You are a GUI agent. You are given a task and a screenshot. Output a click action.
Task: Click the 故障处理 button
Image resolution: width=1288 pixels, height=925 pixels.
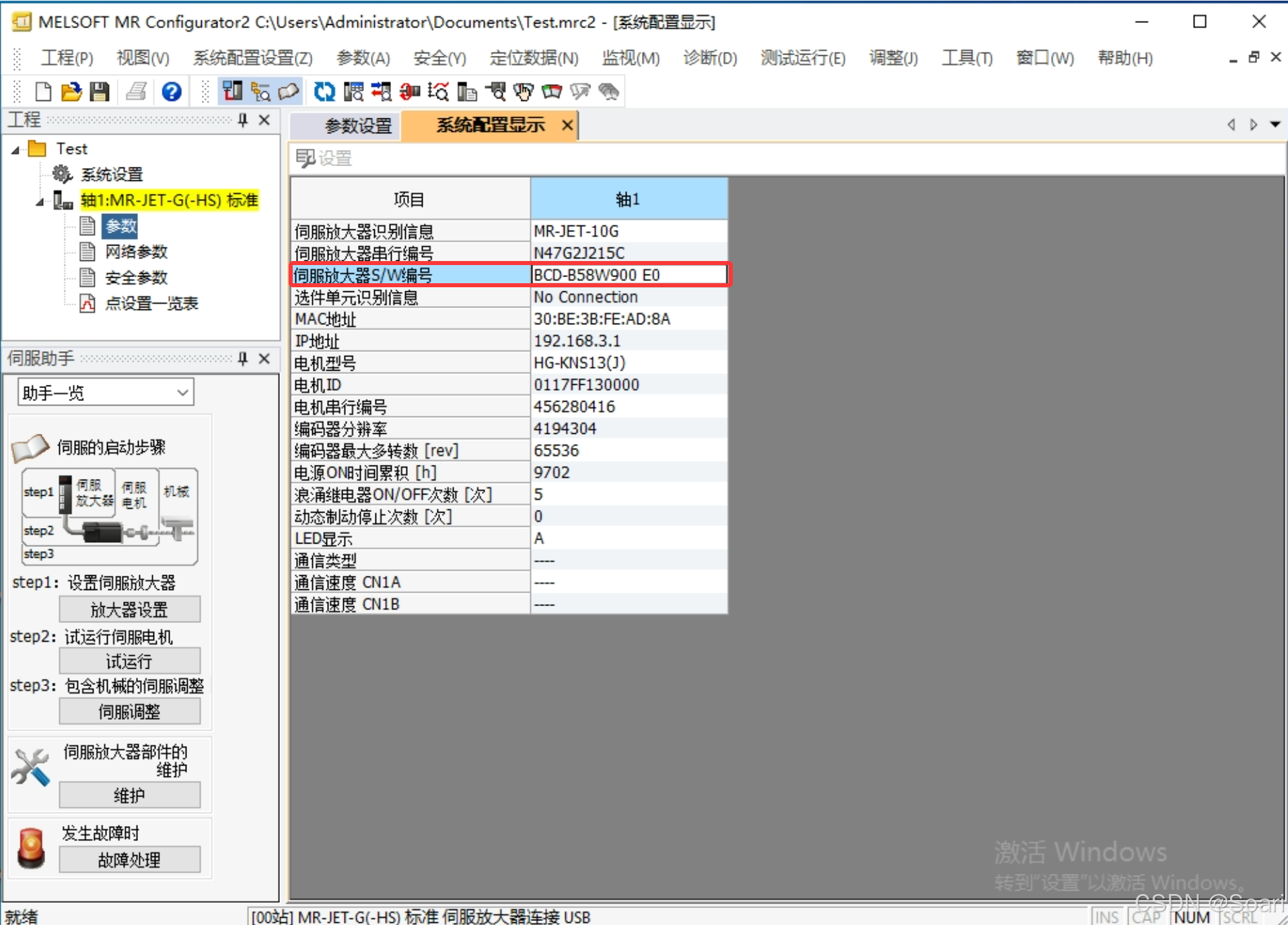(129, 860)
